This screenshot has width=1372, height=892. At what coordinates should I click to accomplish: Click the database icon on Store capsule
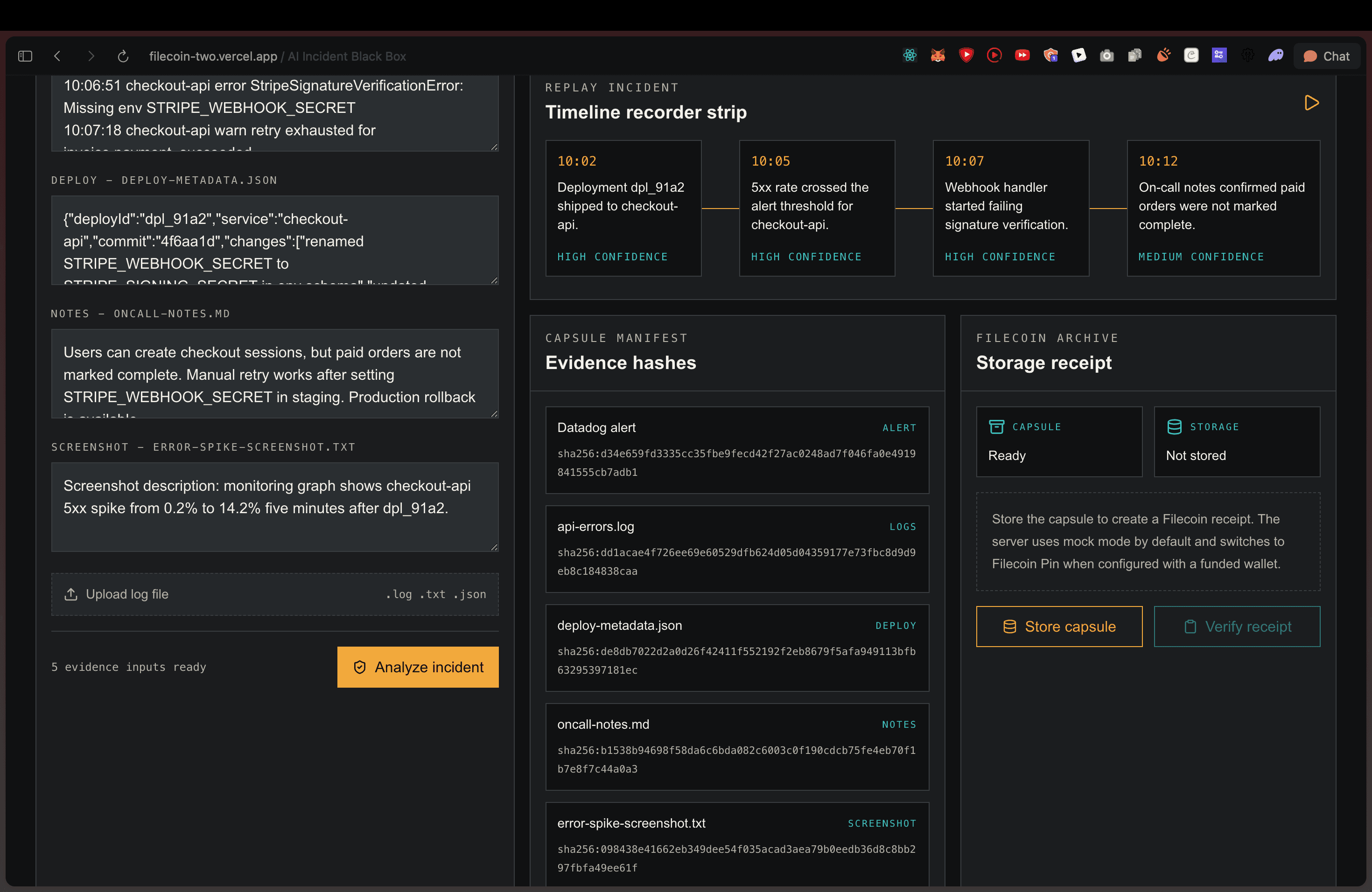click(x=1009, y=627)
